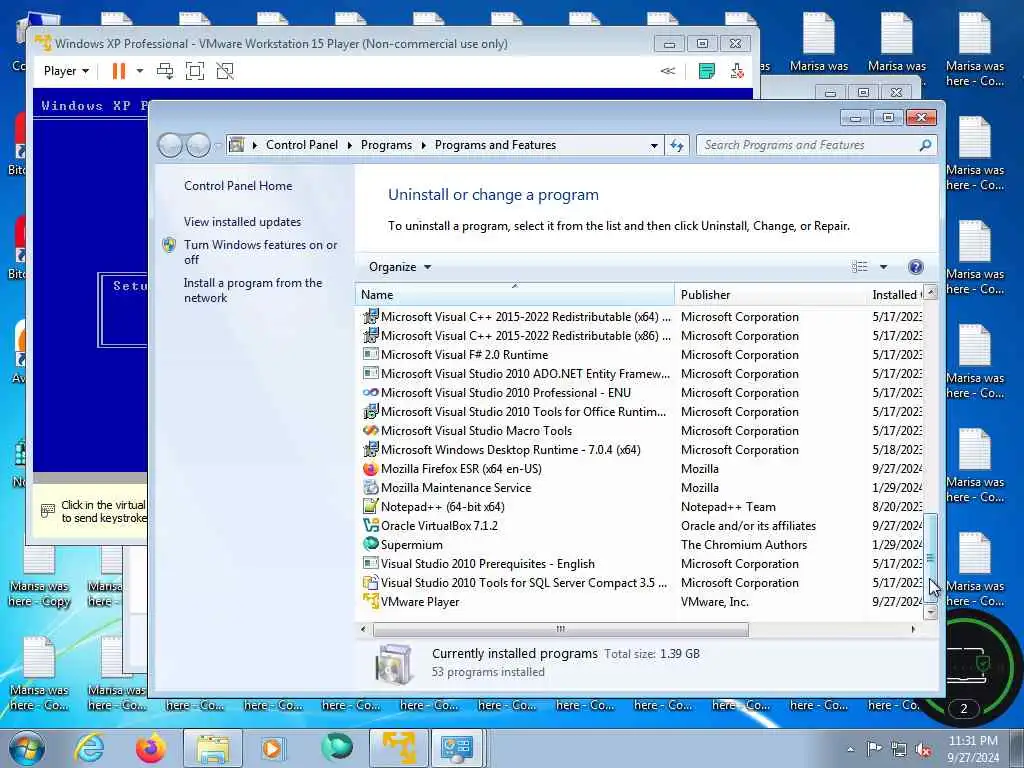Switch to VMware Player taskbar button
The image size is (1024, 768).
pos(399,748)
